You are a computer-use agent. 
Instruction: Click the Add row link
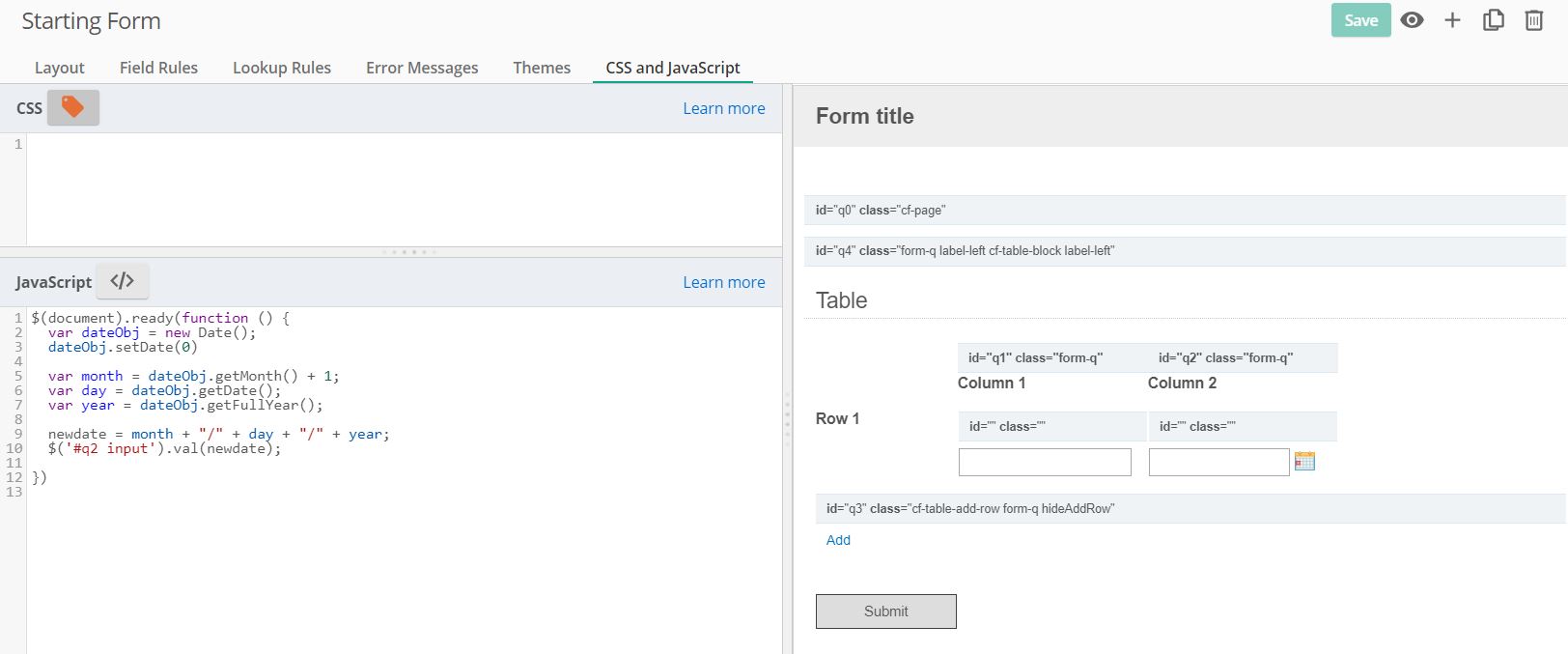[838, 540]
